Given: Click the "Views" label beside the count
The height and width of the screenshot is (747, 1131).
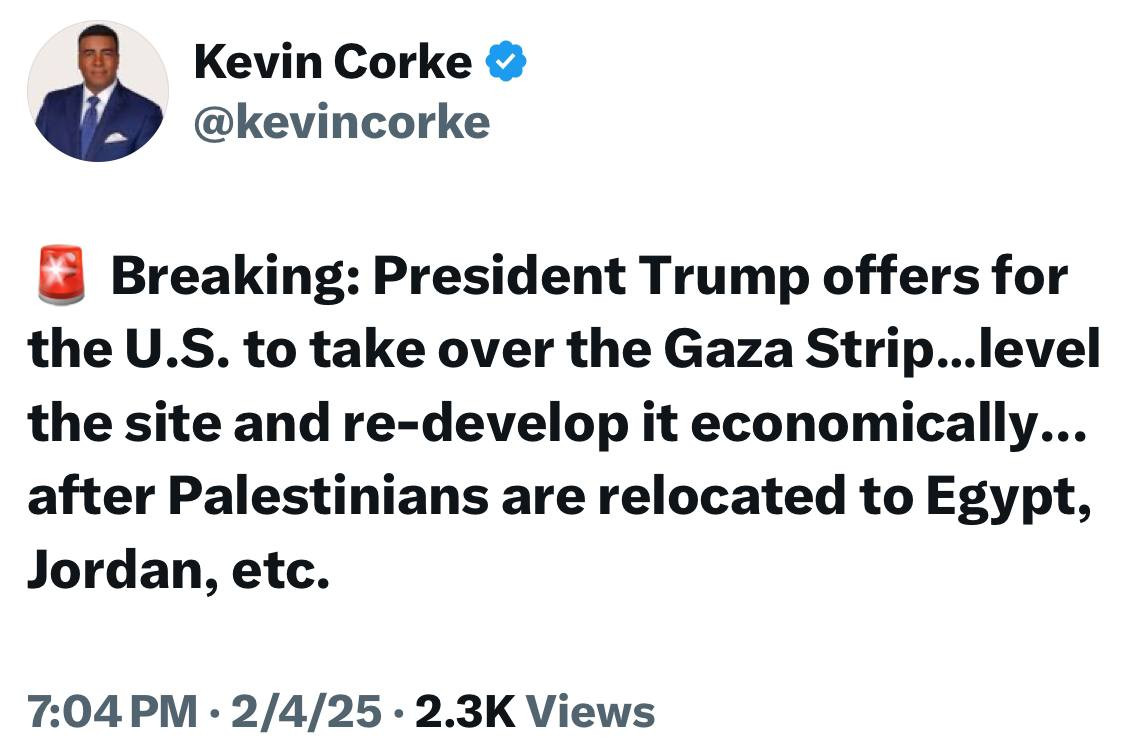Looking at the screenshot, I should pos(590,711).
